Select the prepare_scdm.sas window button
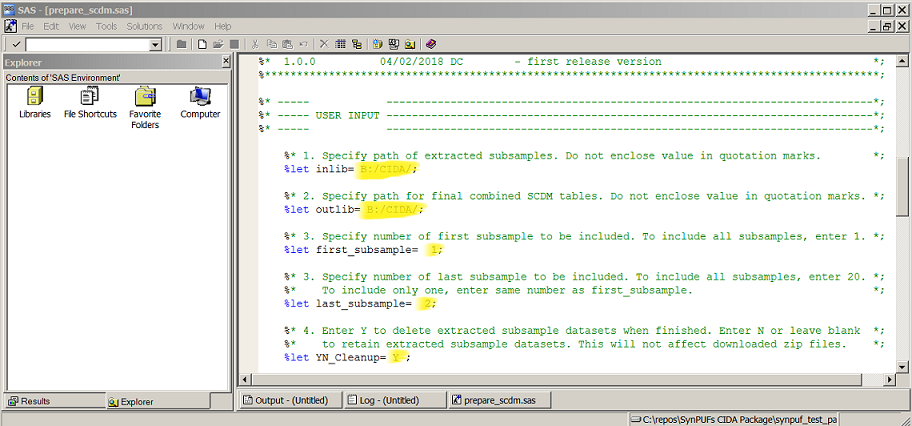Screen dimensions: 912x426 click(499, 400)
